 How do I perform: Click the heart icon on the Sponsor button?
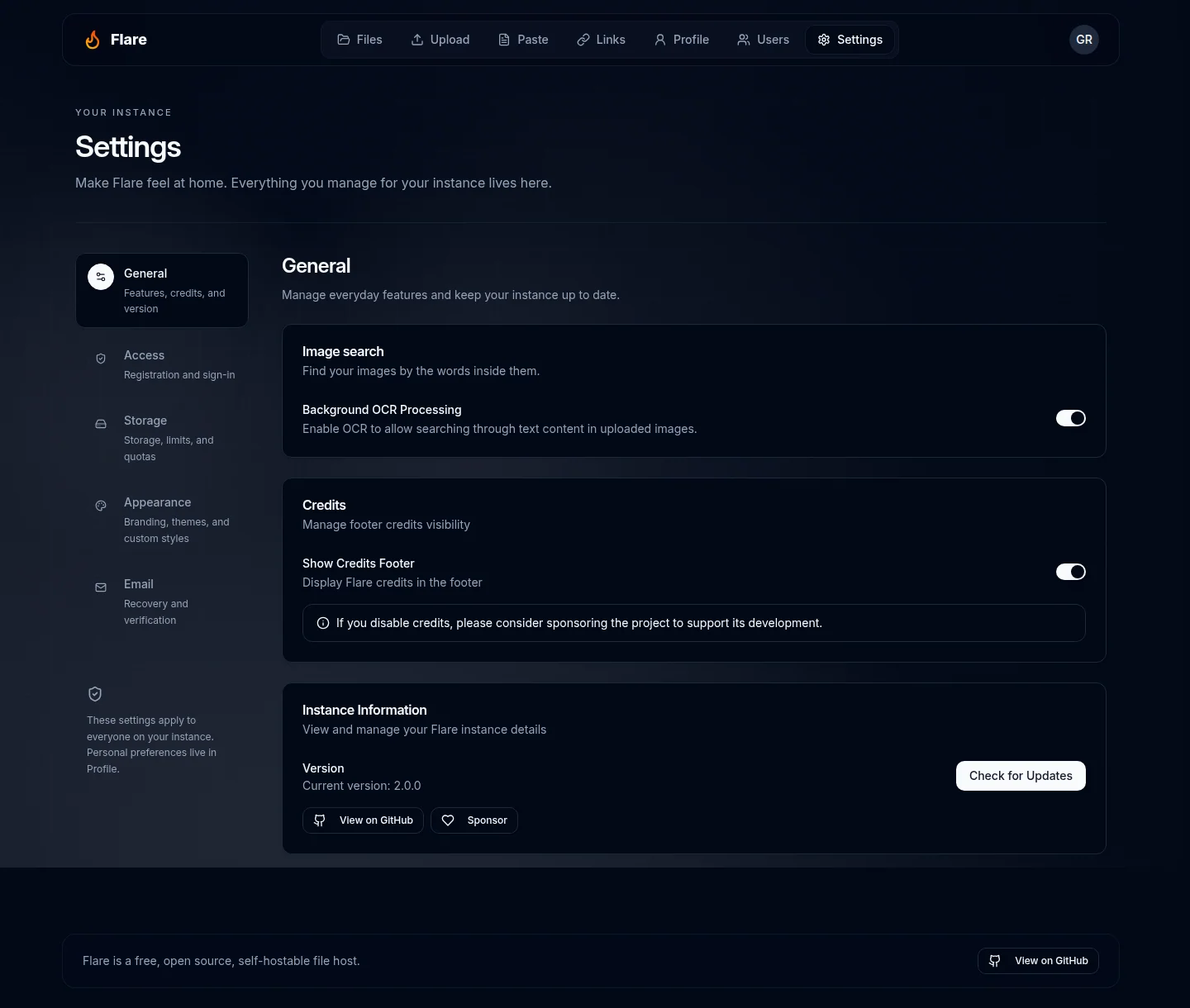click(x=448, y=820)
